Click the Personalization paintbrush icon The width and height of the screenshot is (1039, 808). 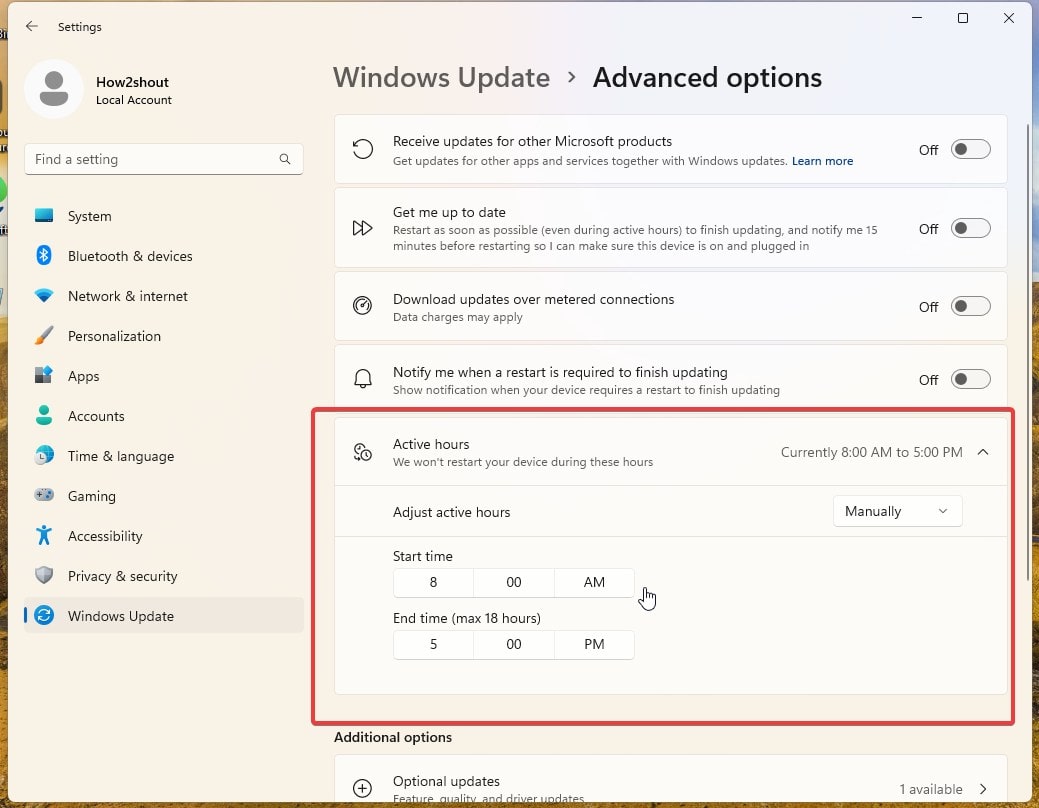(44, 336)
